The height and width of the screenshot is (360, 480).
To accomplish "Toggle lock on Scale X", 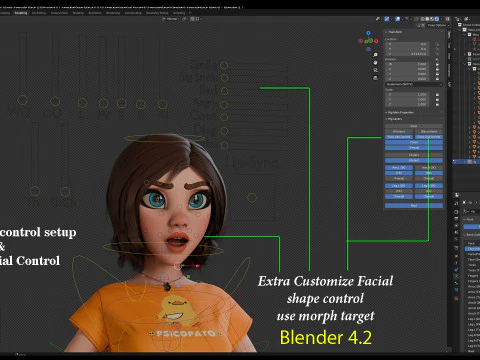I will [437, 95].
